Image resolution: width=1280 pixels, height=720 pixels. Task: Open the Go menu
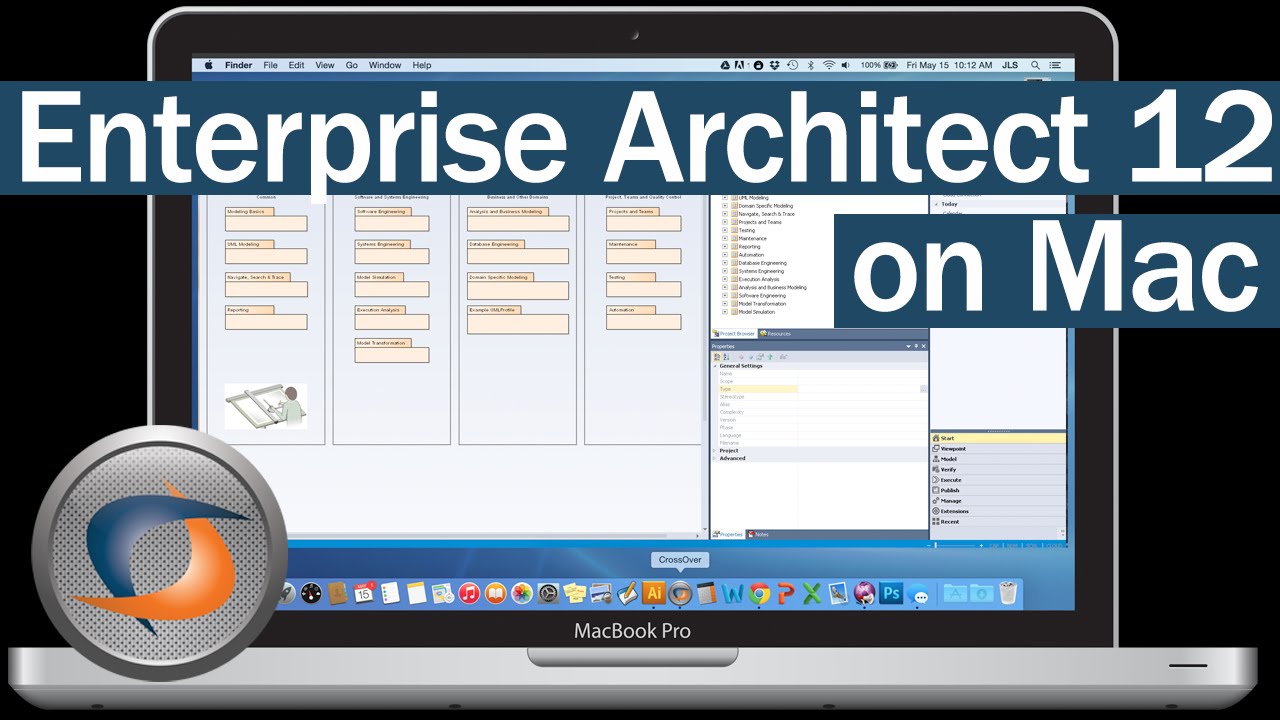[352, 65]
